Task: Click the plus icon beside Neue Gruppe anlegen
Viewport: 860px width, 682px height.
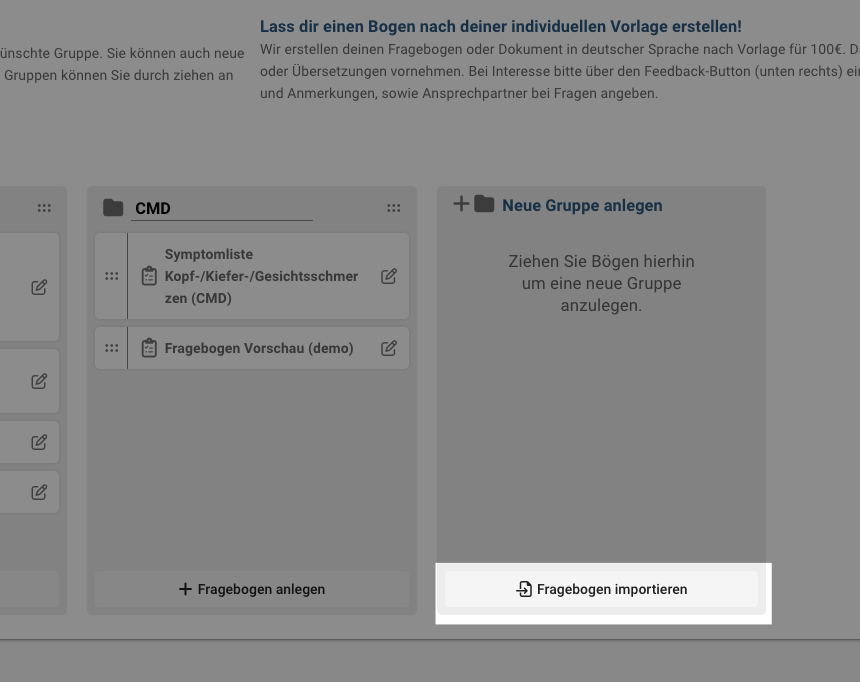Action: 461,204
